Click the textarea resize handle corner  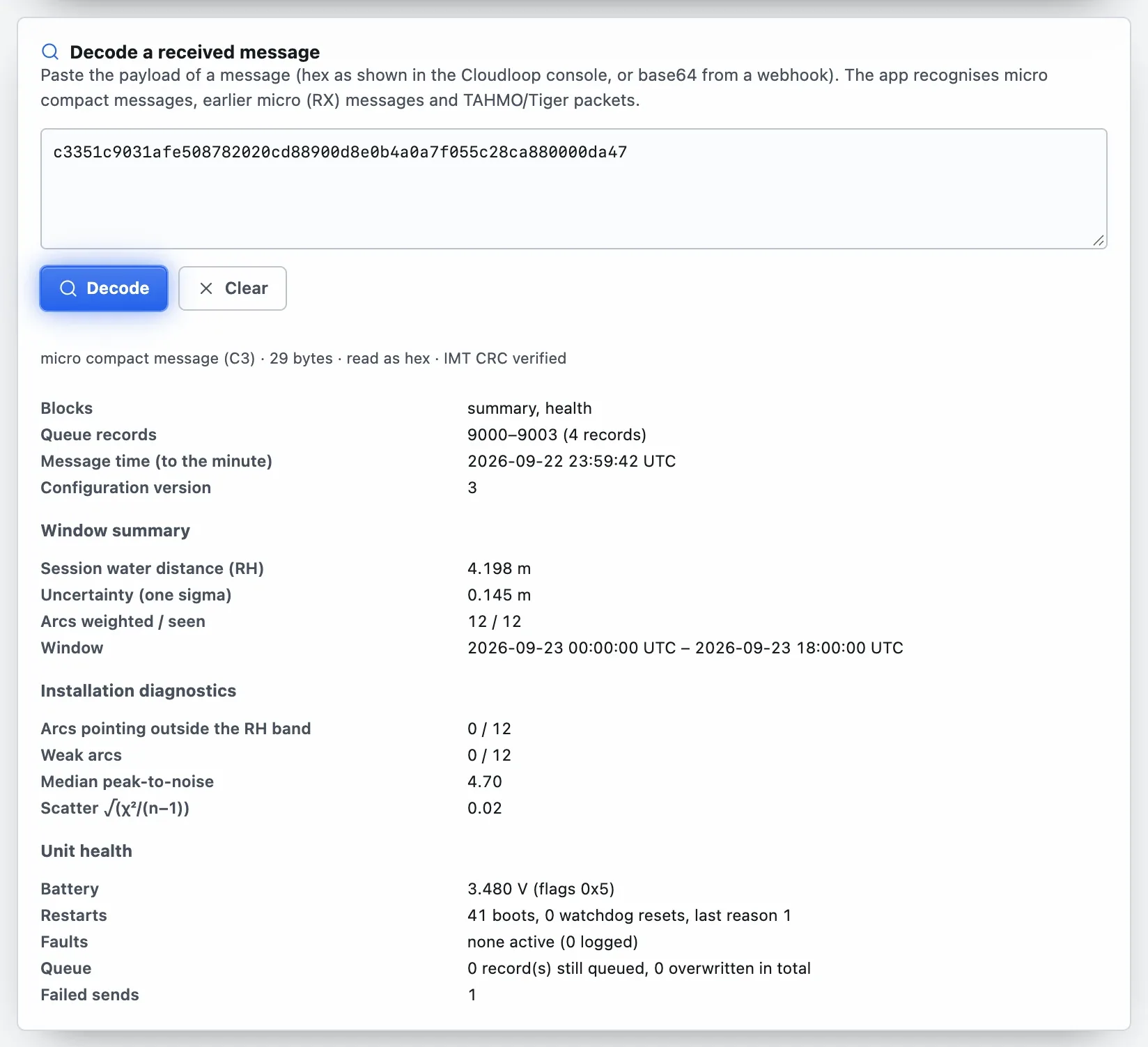point(1099,241)
